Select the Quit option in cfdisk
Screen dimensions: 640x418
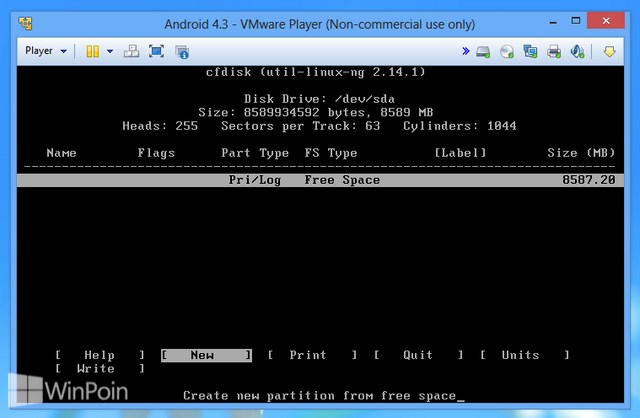418,355
